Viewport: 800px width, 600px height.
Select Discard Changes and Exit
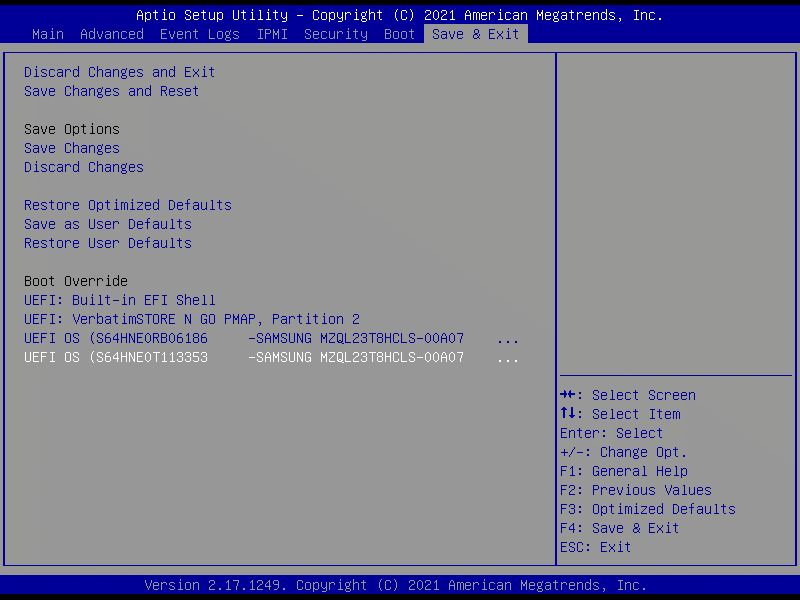[120, 72]
